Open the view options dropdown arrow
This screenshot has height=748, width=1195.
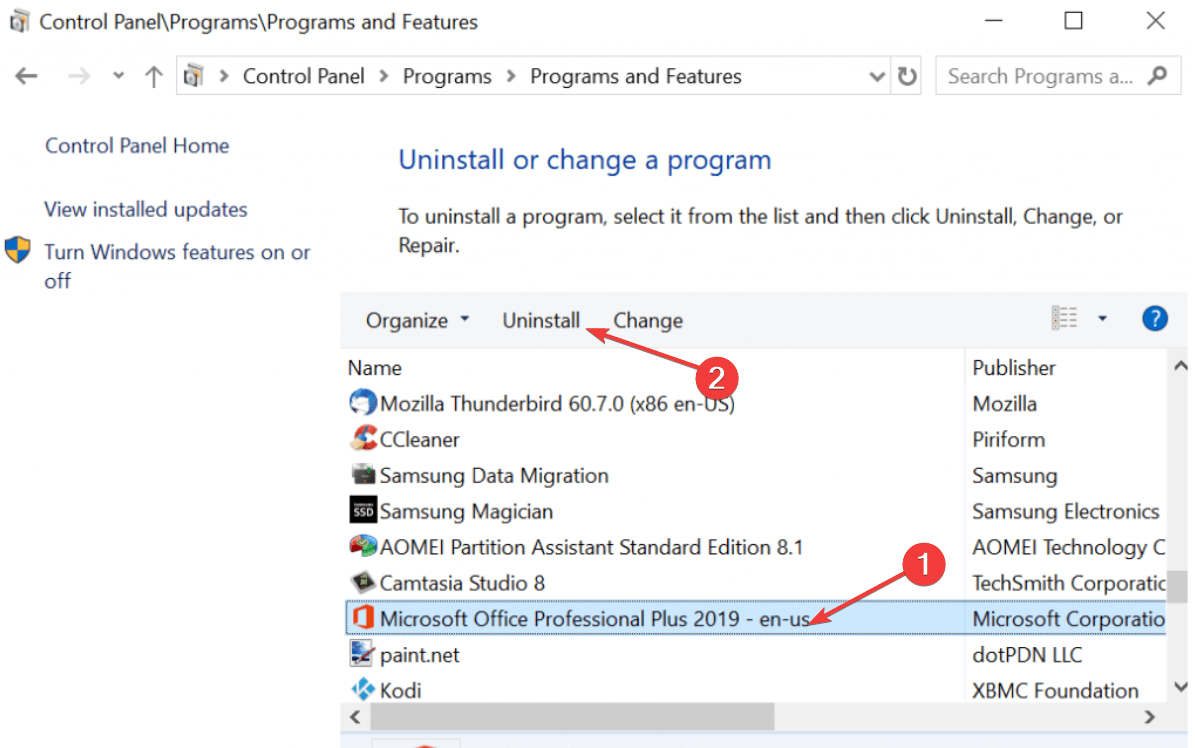pos(1103,318)
